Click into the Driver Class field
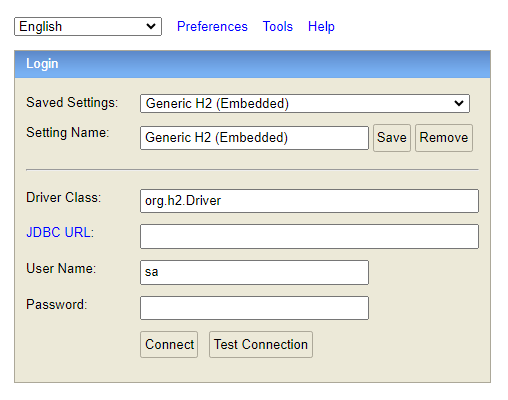Screen dimensions: 508x400 [309, 201]
